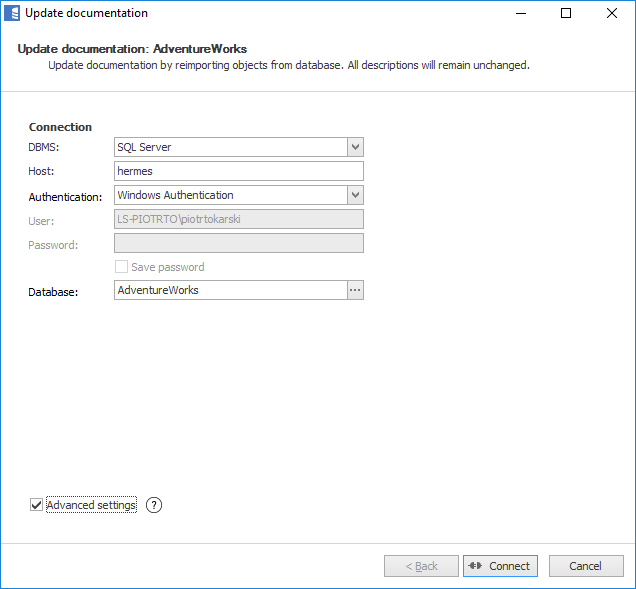Screen dimensions: 636x589
Task: Click the Back button
Action: [421, 566]
